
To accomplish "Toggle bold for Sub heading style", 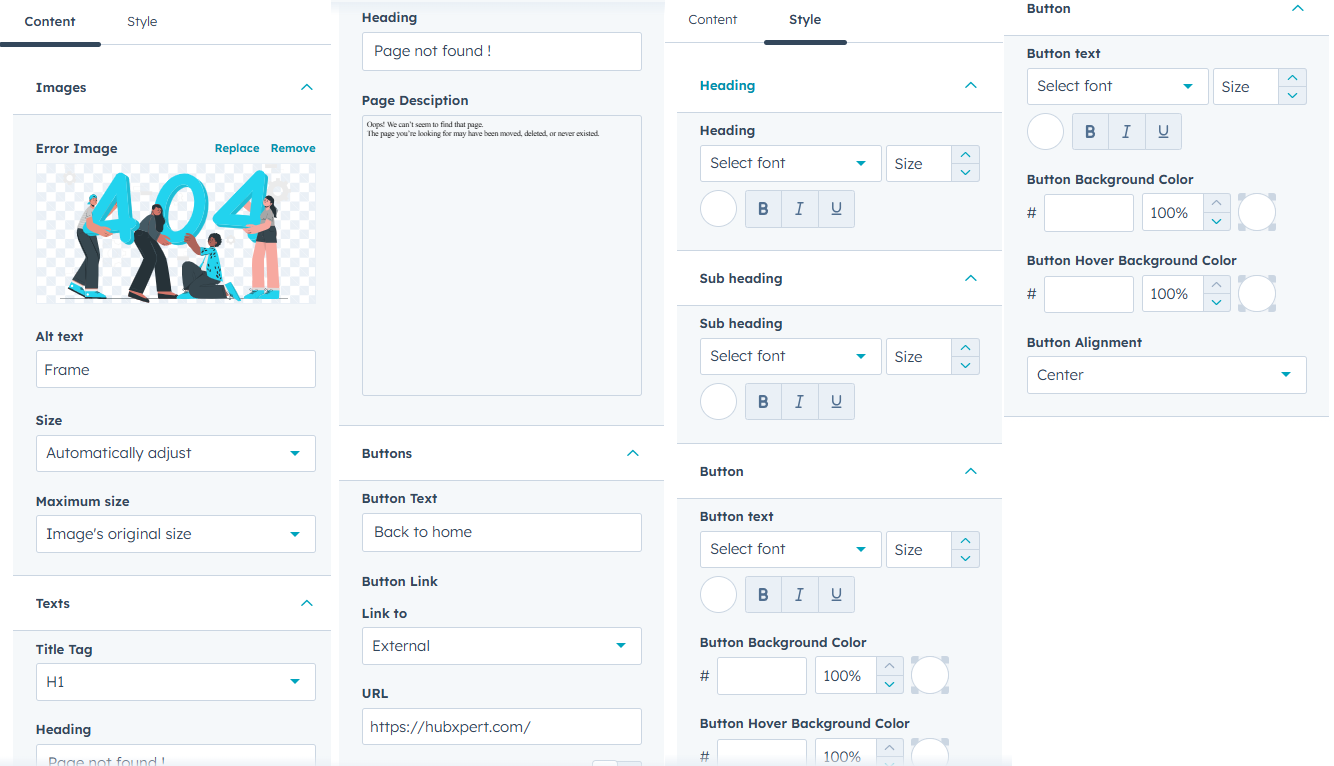I will click(x=763, y=402).
